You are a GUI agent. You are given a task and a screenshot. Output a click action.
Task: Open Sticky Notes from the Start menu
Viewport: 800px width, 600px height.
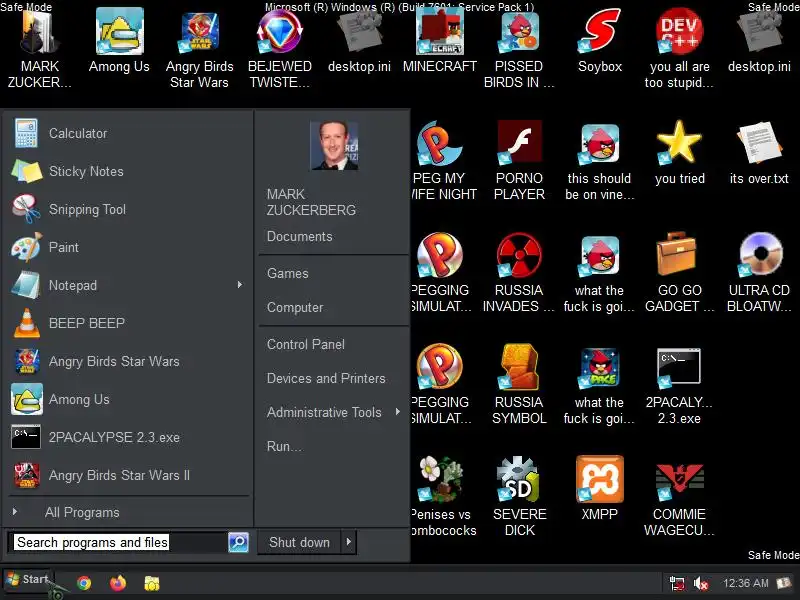[128, 171]
